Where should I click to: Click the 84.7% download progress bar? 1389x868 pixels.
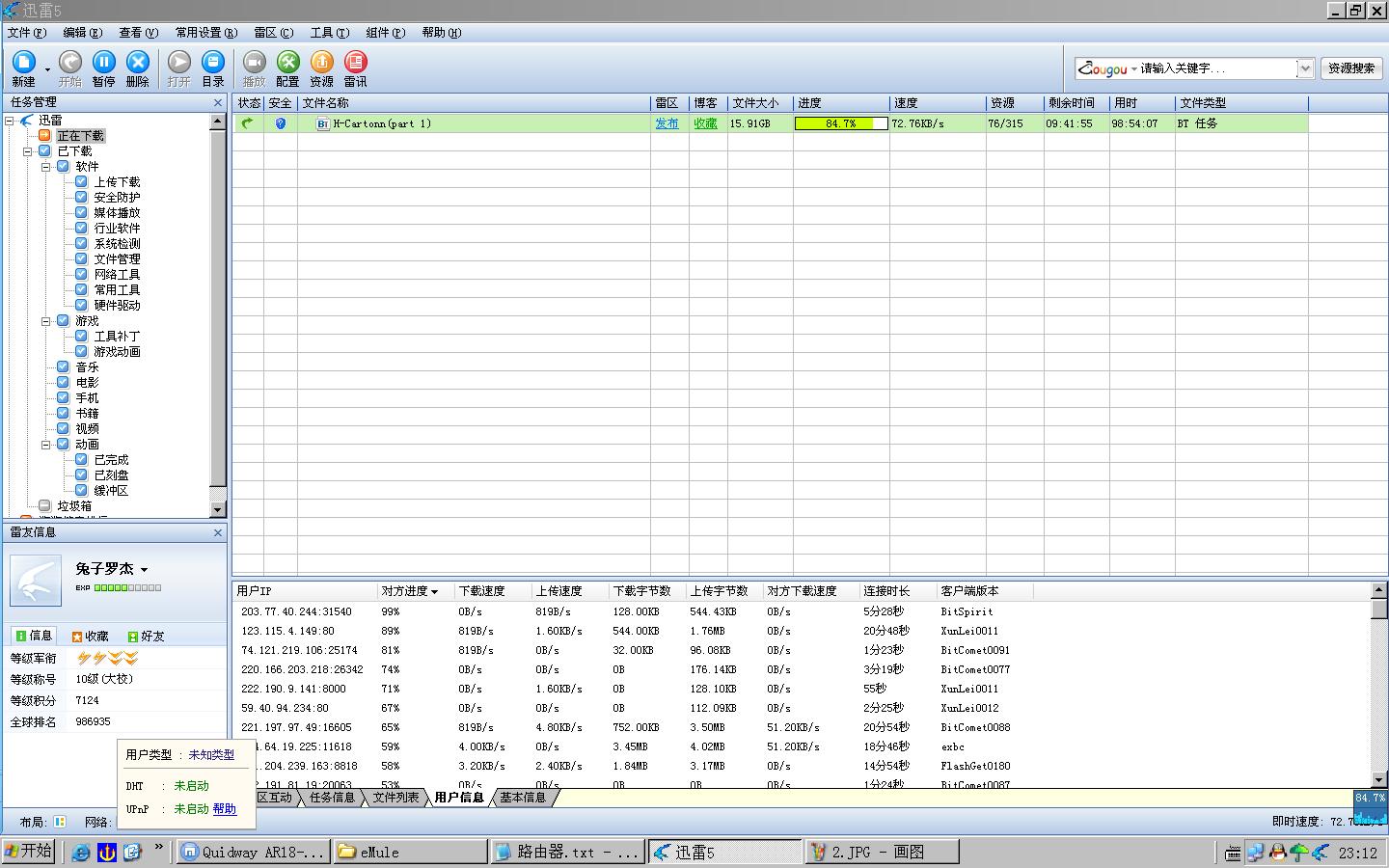840,123
